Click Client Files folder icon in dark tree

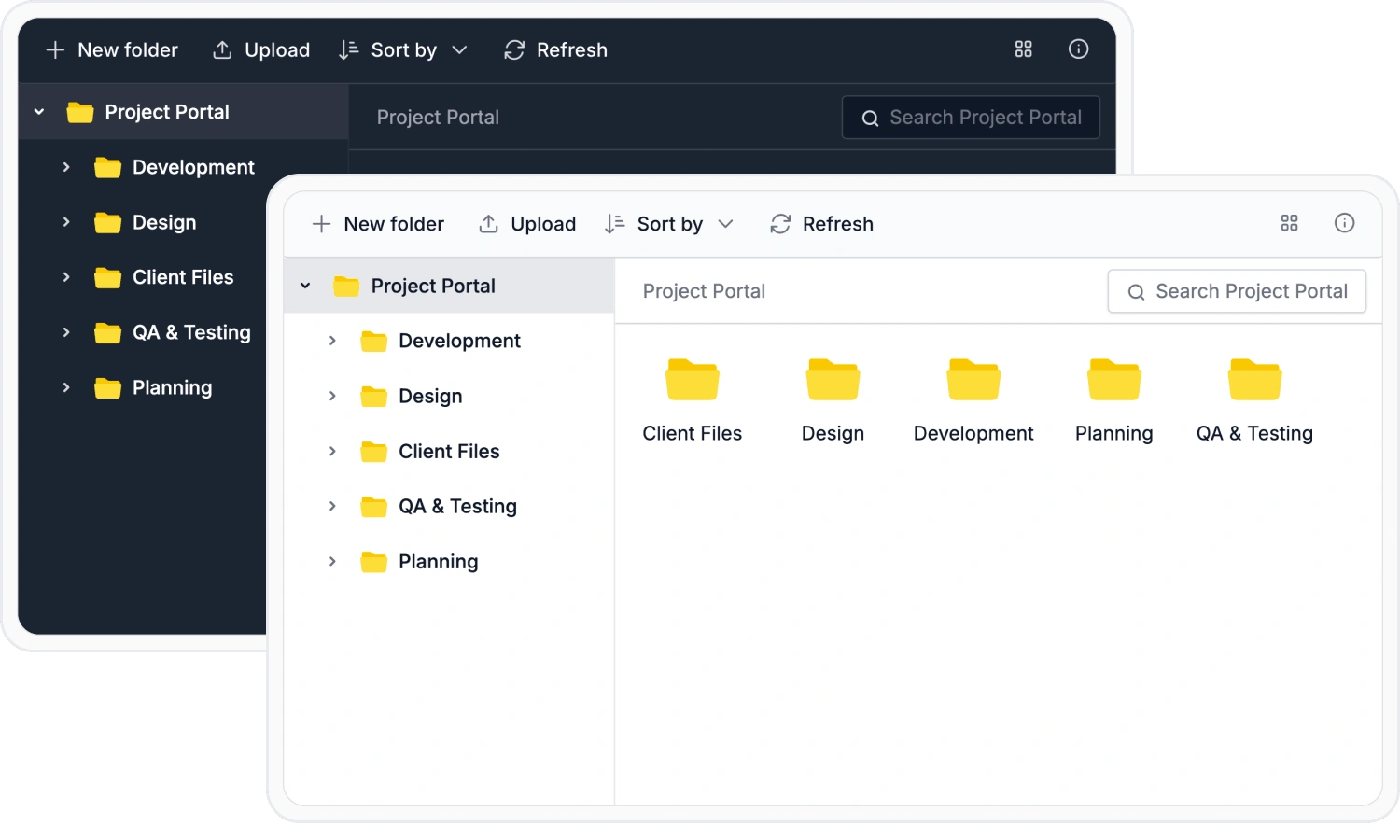[x=107, y=277]
